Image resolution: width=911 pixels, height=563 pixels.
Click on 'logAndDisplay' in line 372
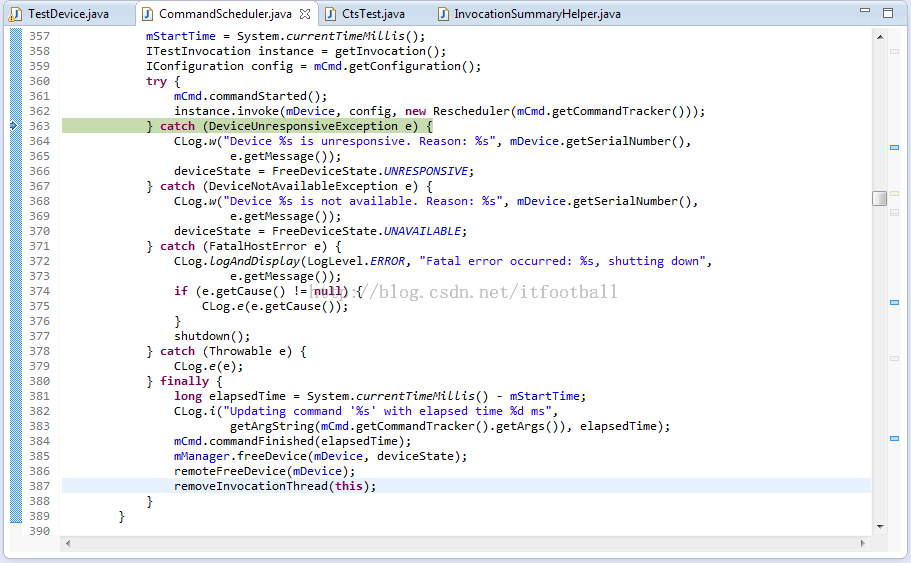pyautogui.click(x=254, y=261)
